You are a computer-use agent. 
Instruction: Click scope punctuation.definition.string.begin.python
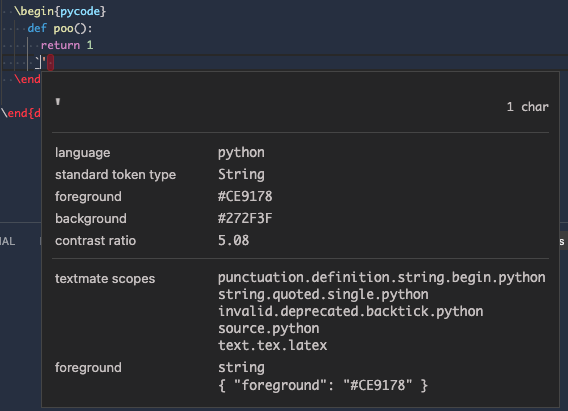pyautogui.click(x=381, y=278)
